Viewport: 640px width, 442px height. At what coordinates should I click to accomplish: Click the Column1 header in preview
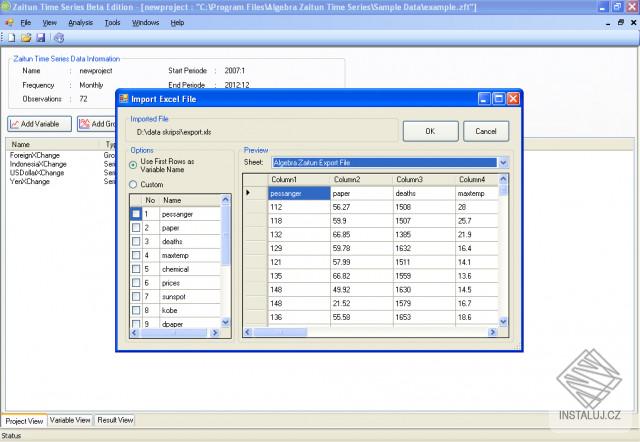coord(299,180)
